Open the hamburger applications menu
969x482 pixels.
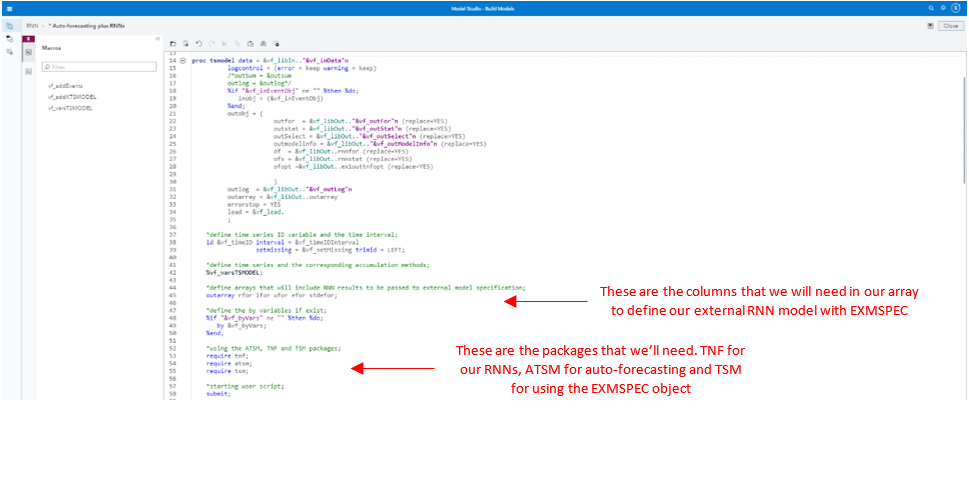pyautogui.click(x=9, y=9)
